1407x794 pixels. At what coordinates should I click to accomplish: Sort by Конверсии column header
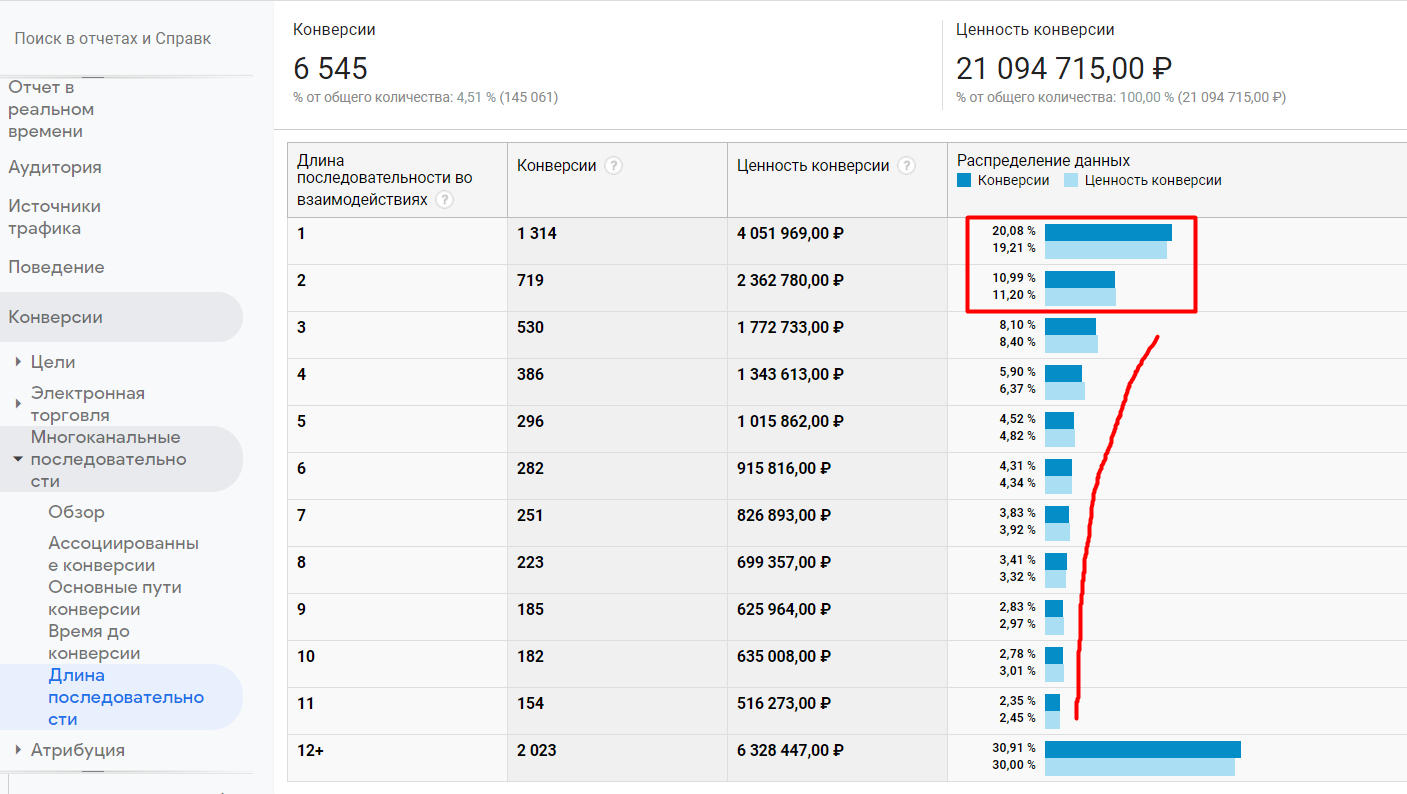tap(556, 166)
